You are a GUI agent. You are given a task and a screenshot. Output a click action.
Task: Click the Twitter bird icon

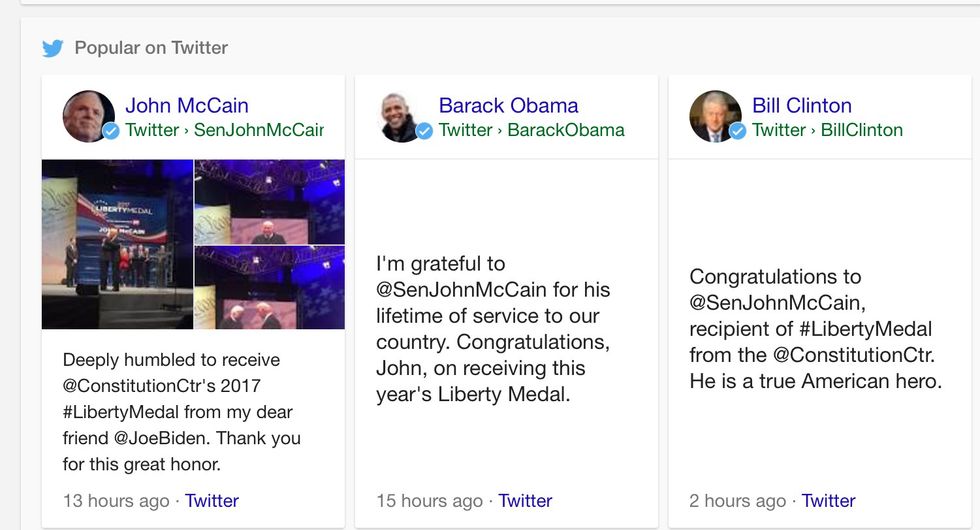pos(53,48)
